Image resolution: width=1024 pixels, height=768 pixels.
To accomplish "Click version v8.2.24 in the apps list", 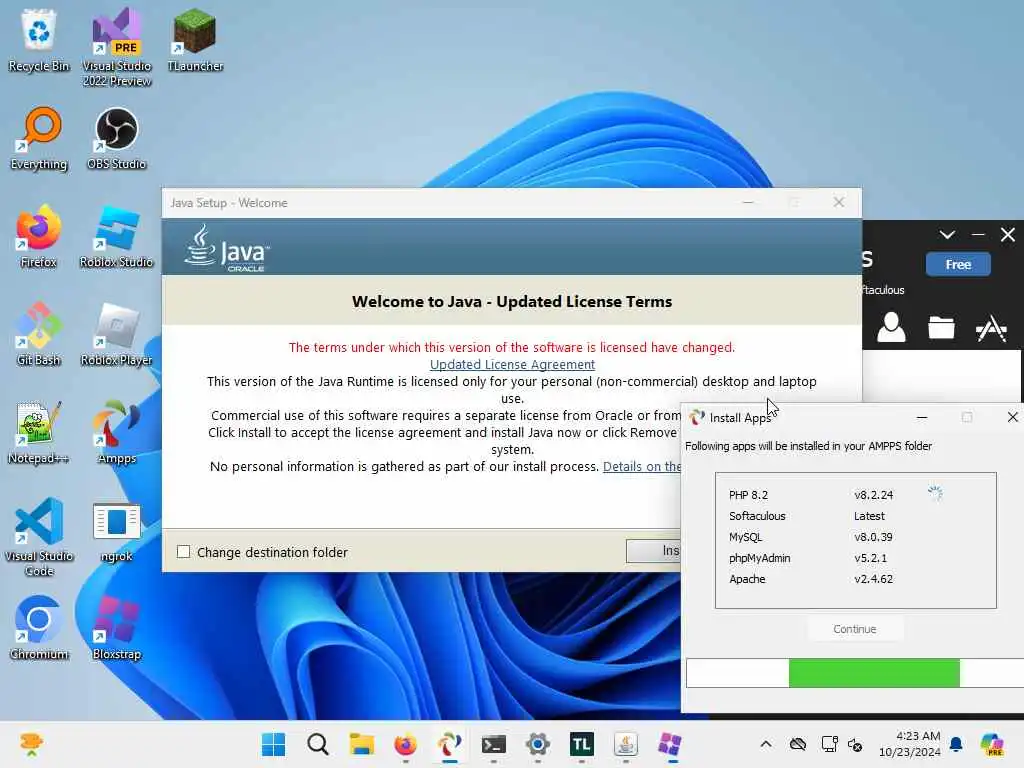I will [873, 495].
